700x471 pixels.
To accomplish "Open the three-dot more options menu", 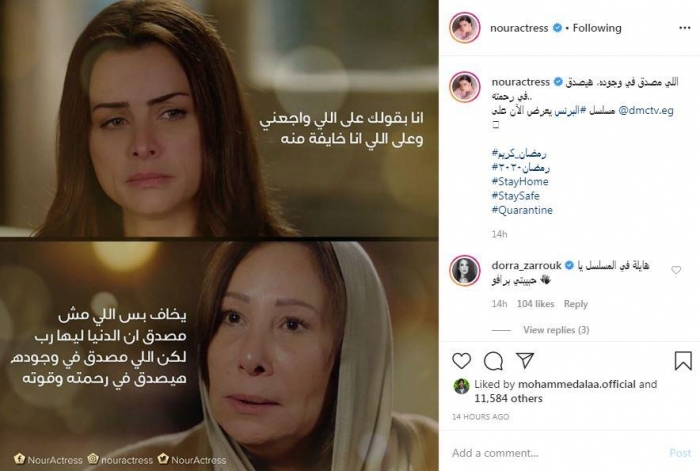I will (684, 28).
